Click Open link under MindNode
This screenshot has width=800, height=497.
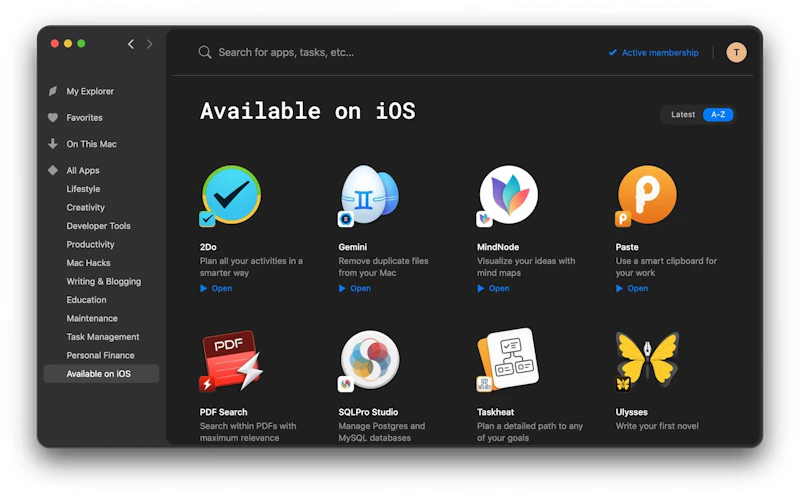click(499, 288)
